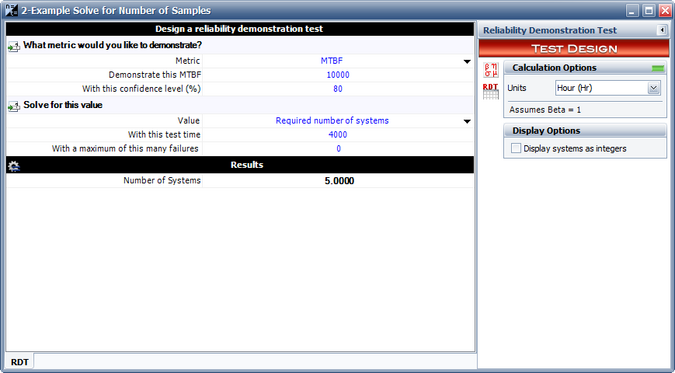Click the 'Reliability Demonstration Test' panel title
Image resolution: width=675 pixels, height=373 pixels.
coord(550,30)
